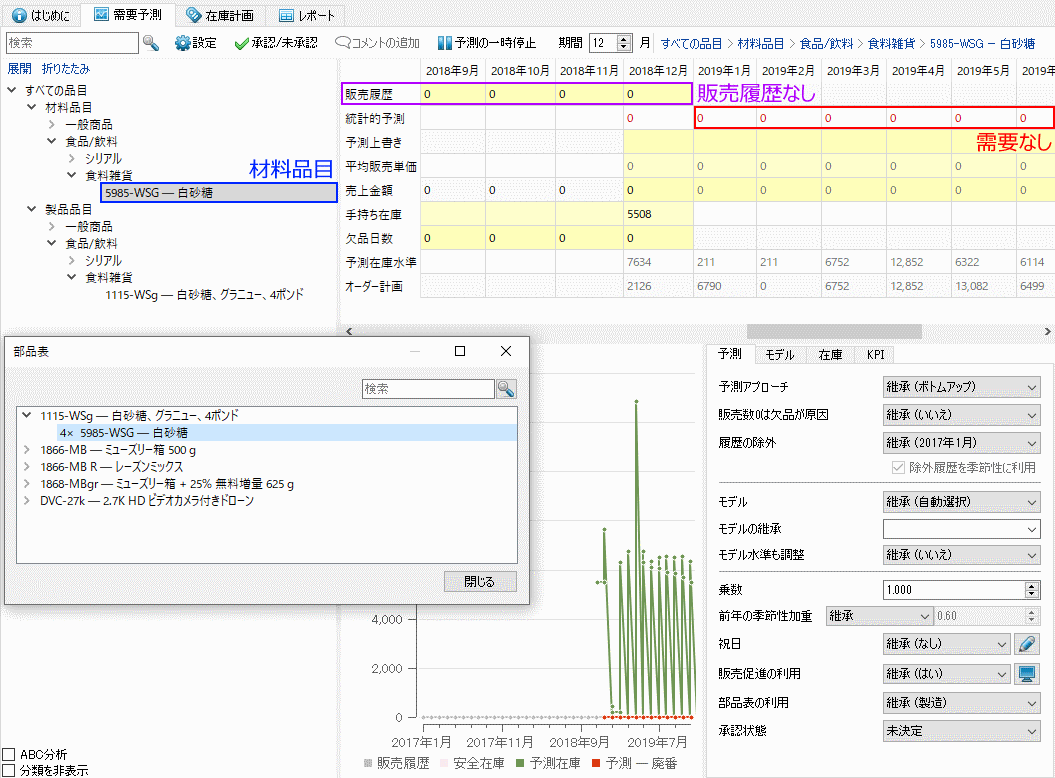Toggle the 分類を非表示 checkbox

[9, 770]
